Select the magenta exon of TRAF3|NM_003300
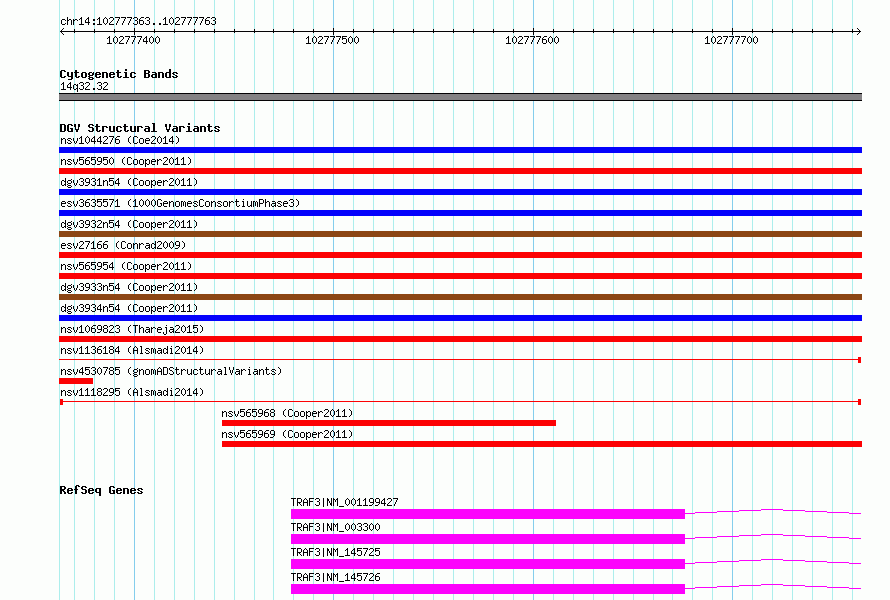Viewport: 890px width, 600px height. tap(488, 539)
